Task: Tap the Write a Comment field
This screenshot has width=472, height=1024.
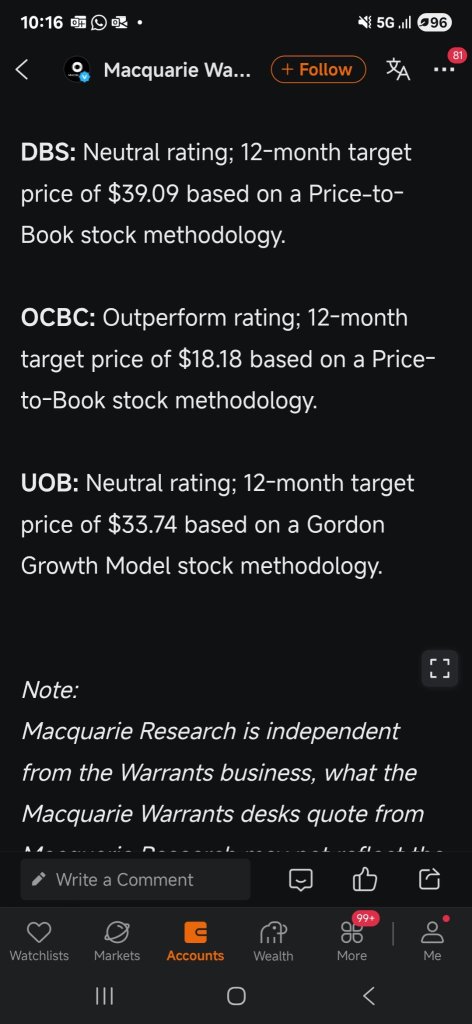Action: (135, 879)
